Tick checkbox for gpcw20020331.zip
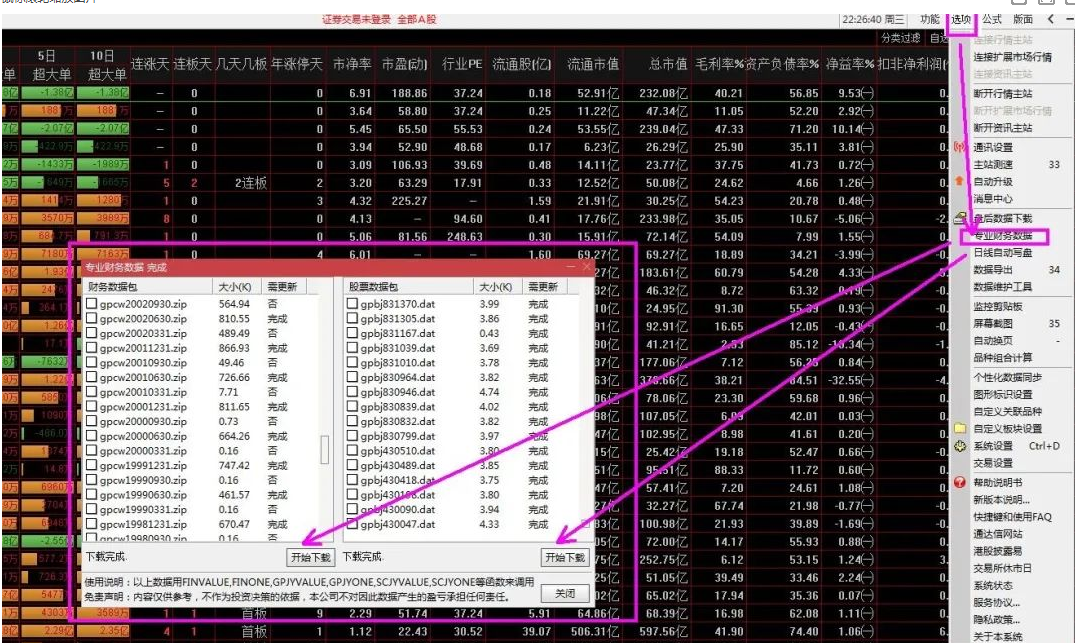The height and width of the screenshot is (643, 1075). pos(92,332)
